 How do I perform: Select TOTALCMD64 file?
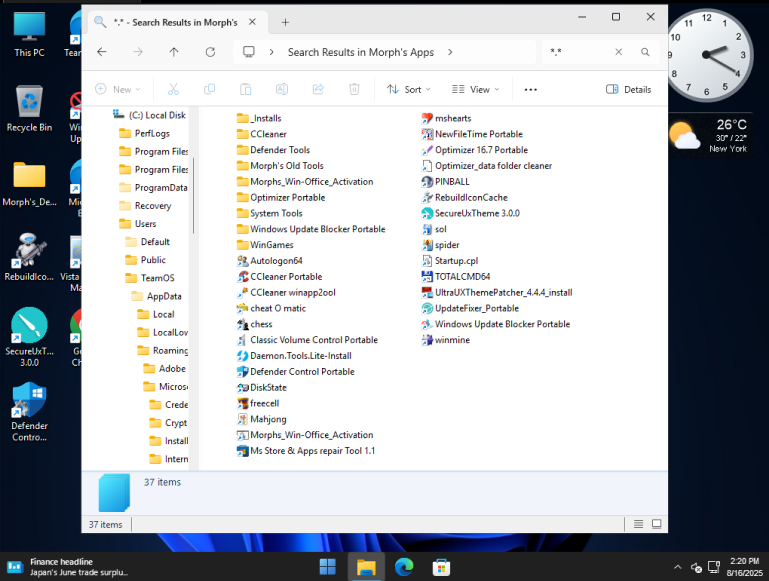(x=456, y=277)
